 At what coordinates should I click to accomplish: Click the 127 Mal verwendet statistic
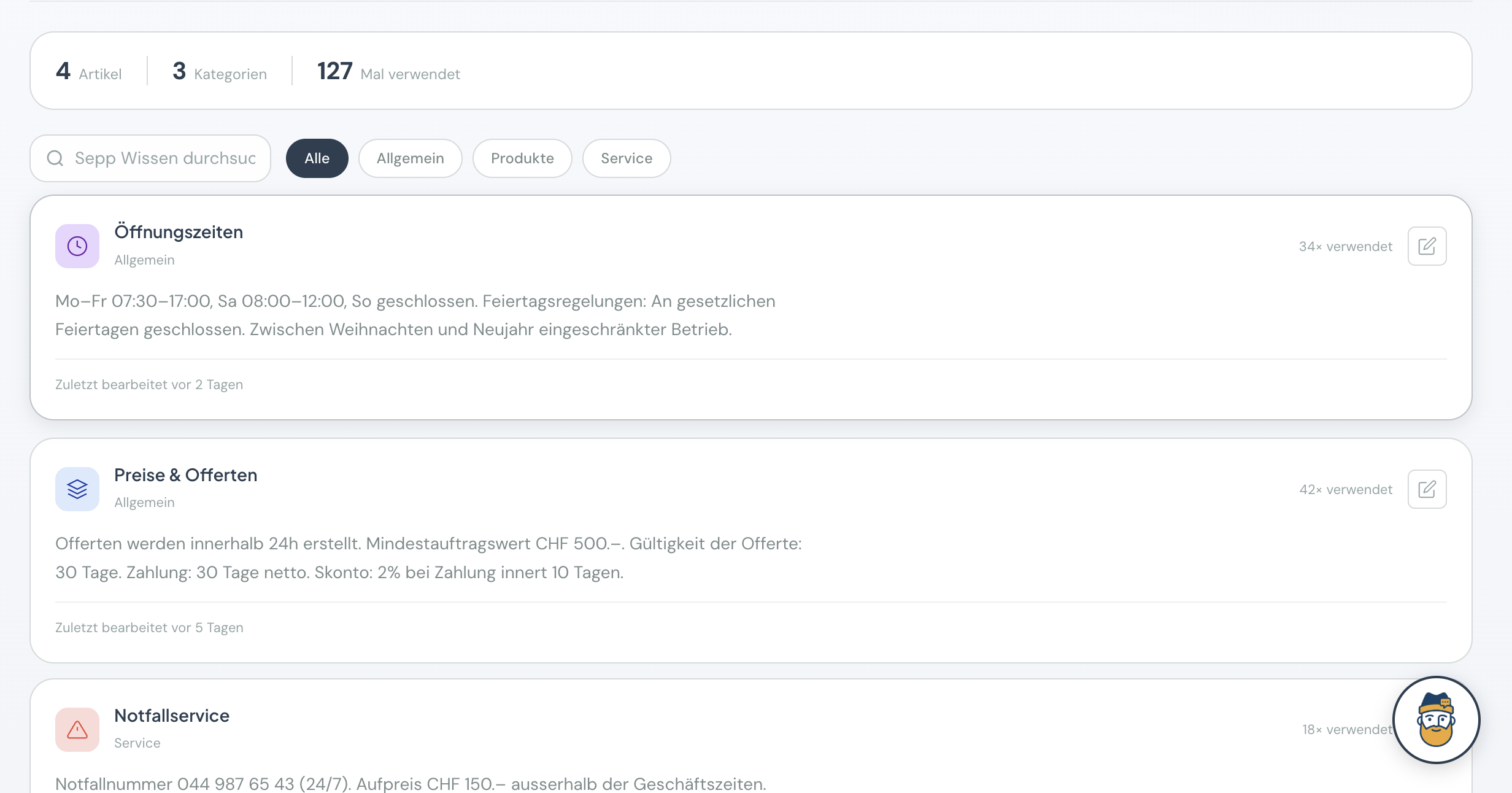click(388, 72)
